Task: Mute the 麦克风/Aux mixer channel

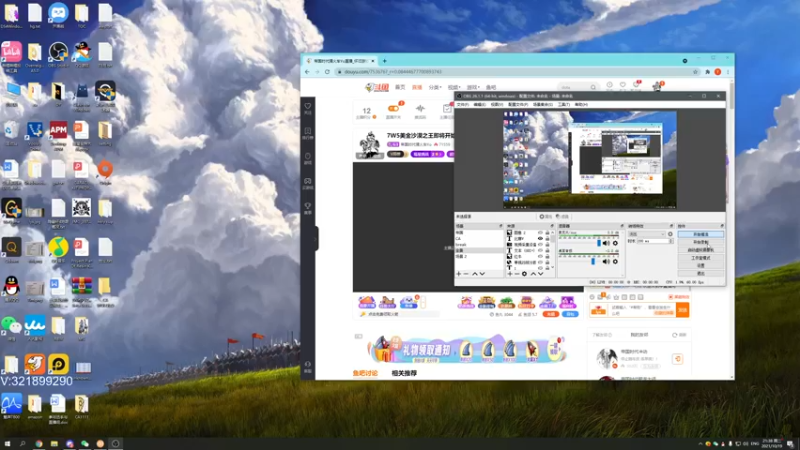Action: pos(606,243)
